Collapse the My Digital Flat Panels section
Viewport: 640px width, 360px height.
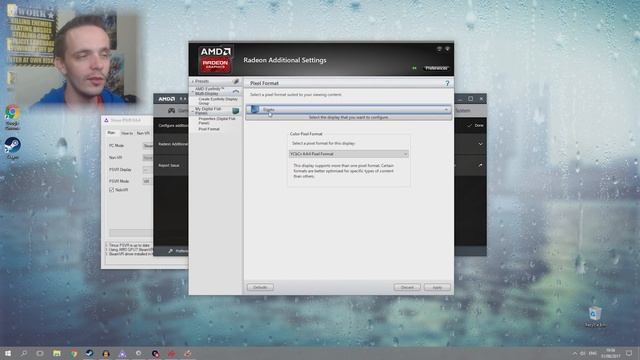(193, 110)
